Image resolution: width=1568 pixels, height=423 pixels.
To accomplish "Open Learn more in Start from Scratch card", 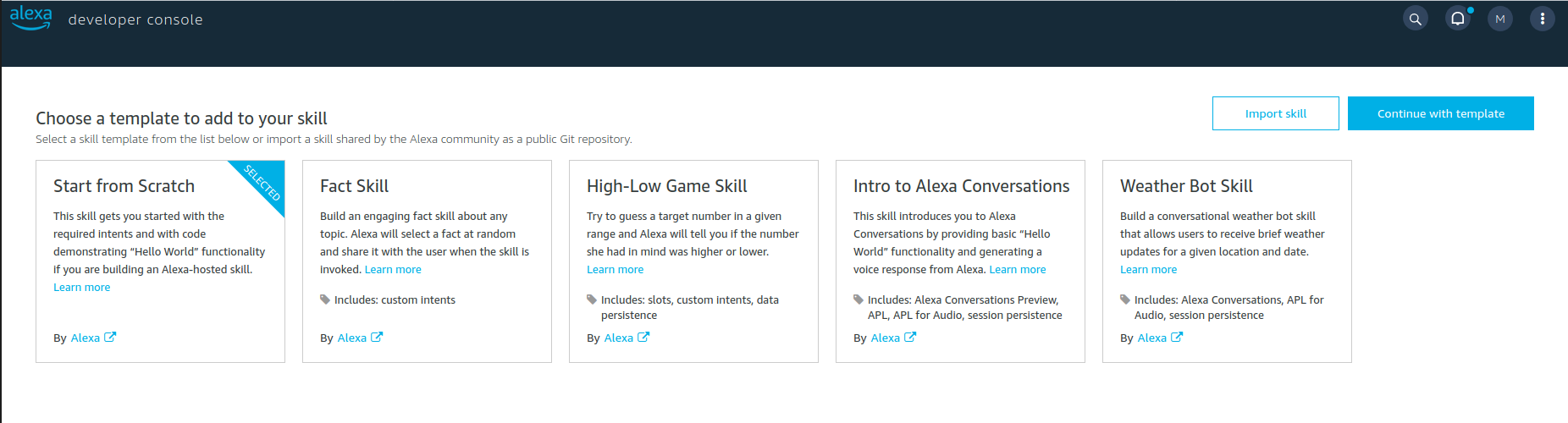I will (x=81, y=288).
